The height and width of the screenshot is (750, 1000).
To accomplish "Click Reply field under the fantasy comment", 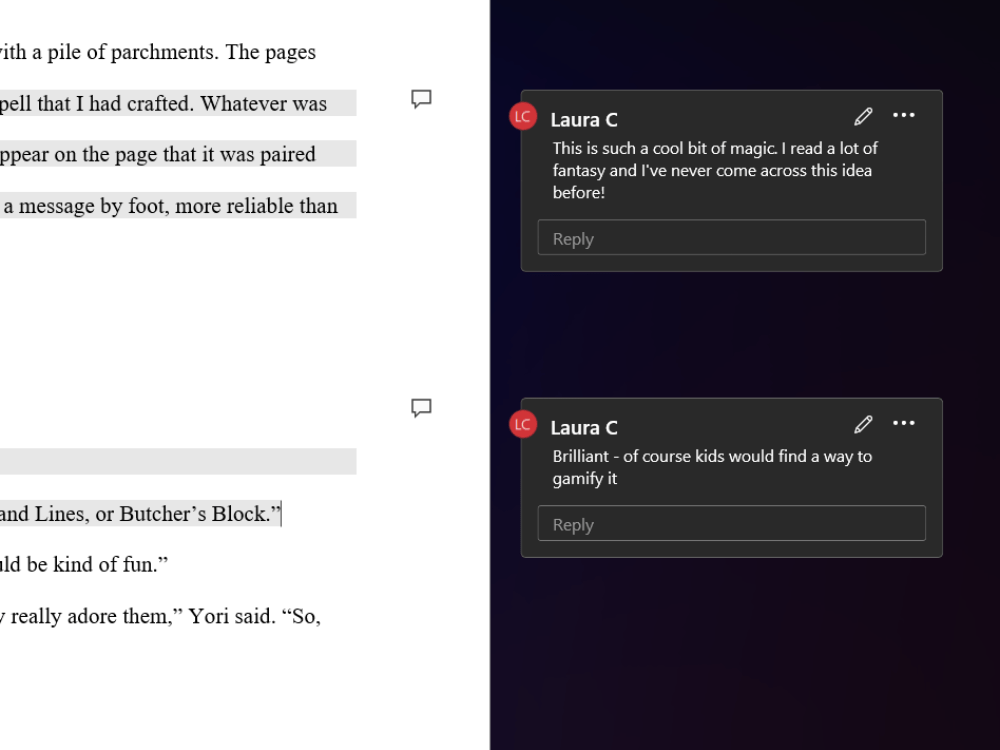I will (732, 237).
